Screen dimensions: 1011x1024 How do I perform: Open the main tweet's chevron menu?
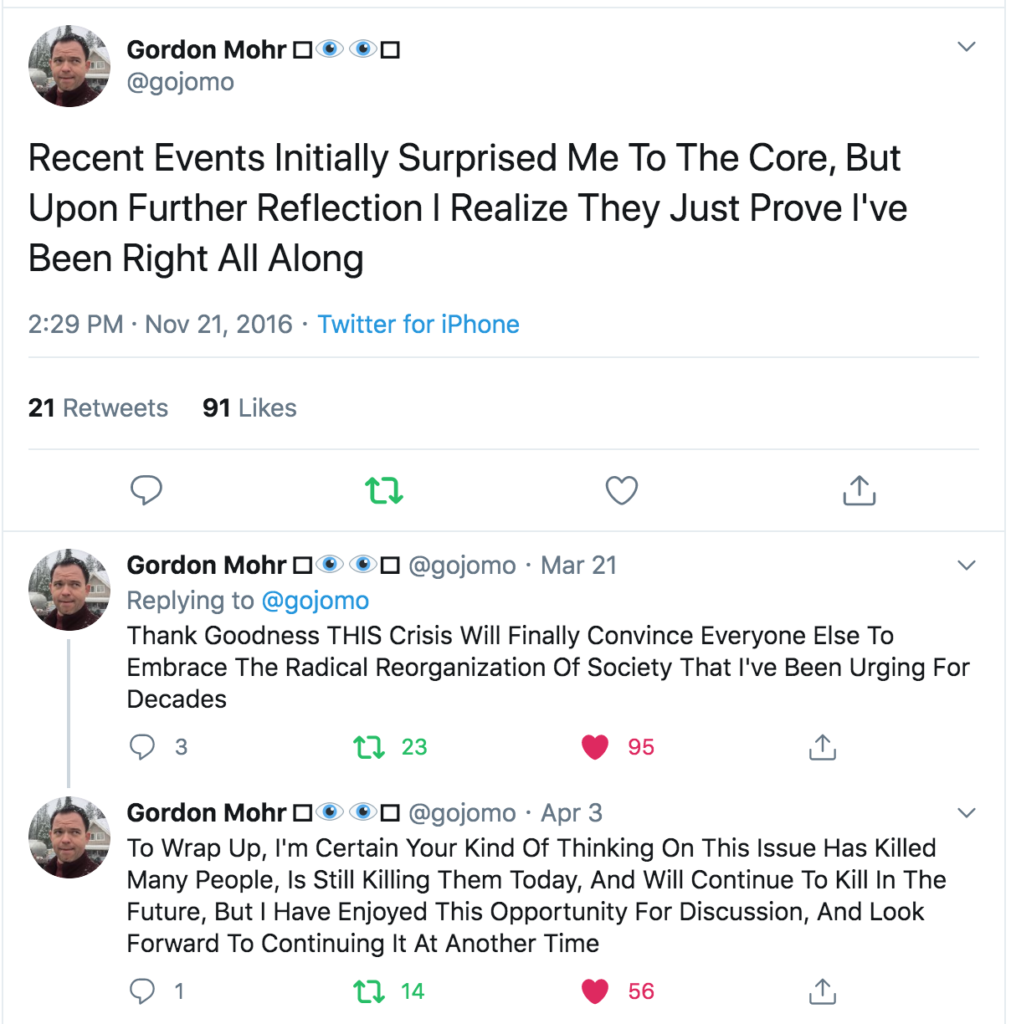[966, 47]
